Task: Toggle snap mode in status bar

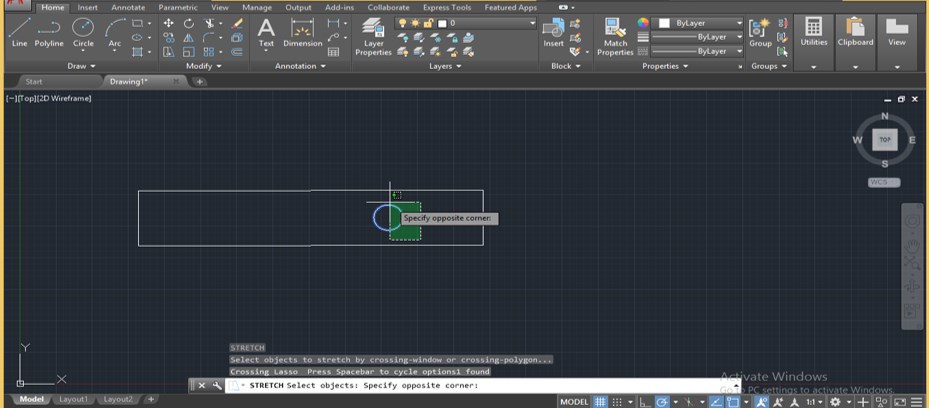Action: coord(617,402)
